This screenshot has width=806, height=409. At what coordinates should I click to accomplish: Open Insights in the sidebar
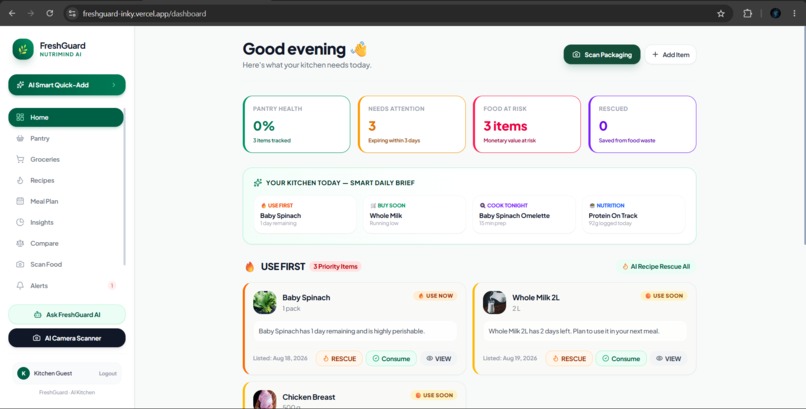click(x=66, y=222)
